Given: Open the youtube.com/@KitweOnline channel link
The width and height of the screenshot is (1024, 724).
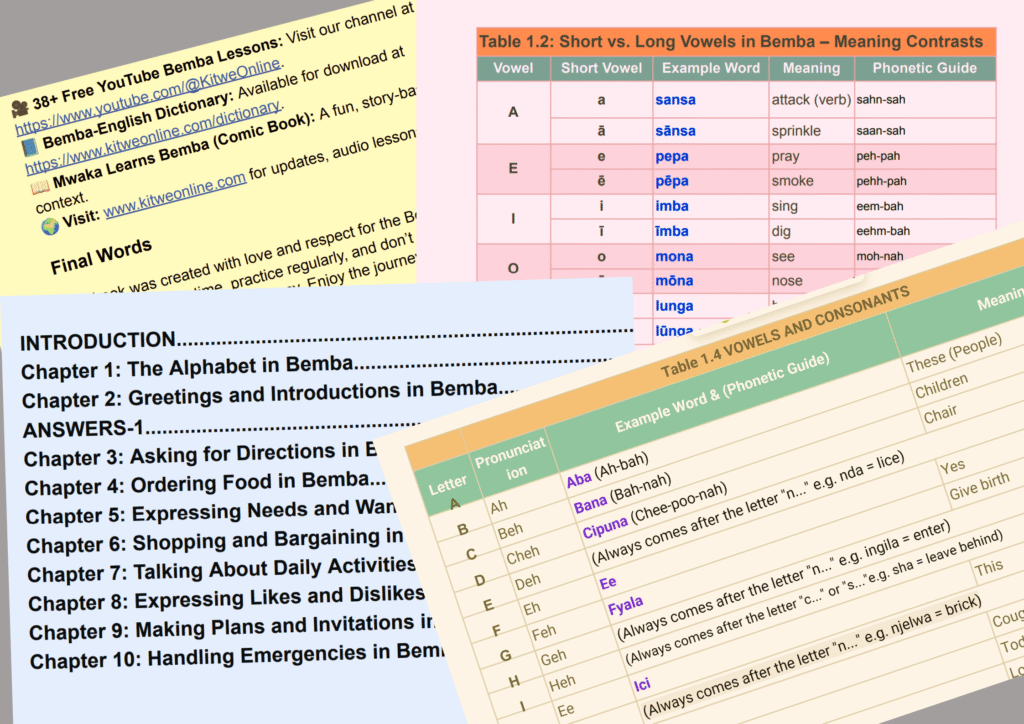Looking at the screenshot, I should [149, 96].
